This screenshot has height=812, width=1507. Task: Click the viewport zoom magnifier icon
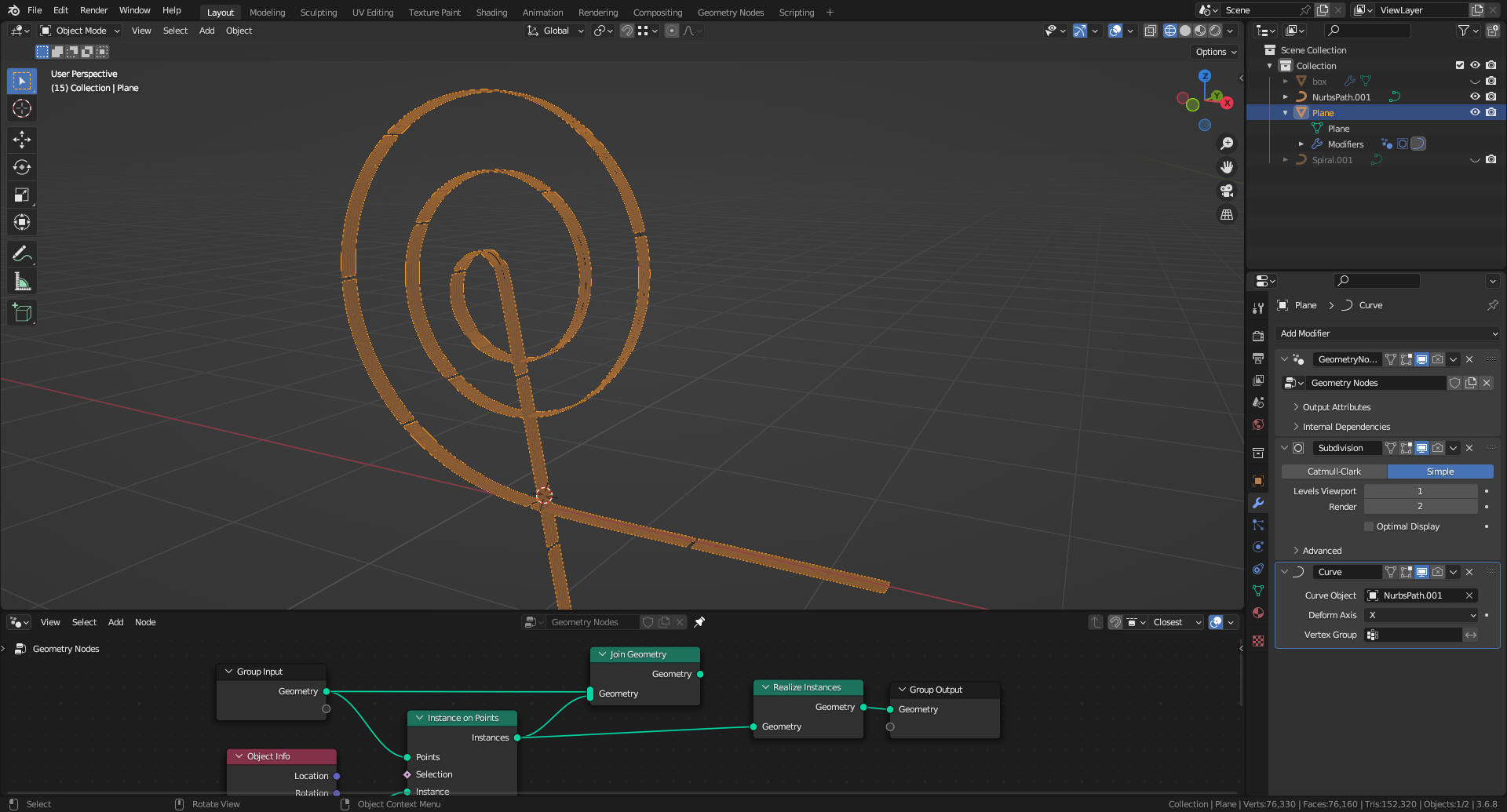click(x=1227, y=144)
